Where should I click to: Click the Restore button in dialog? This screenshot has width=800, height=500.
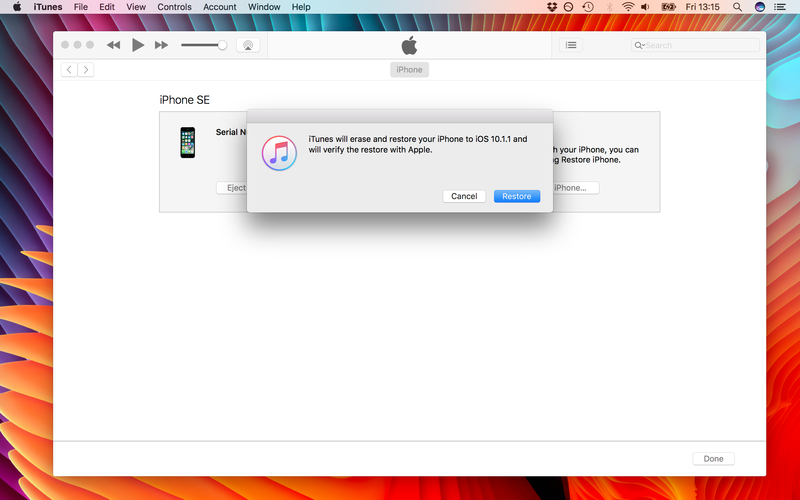click(x=516, y=196)
